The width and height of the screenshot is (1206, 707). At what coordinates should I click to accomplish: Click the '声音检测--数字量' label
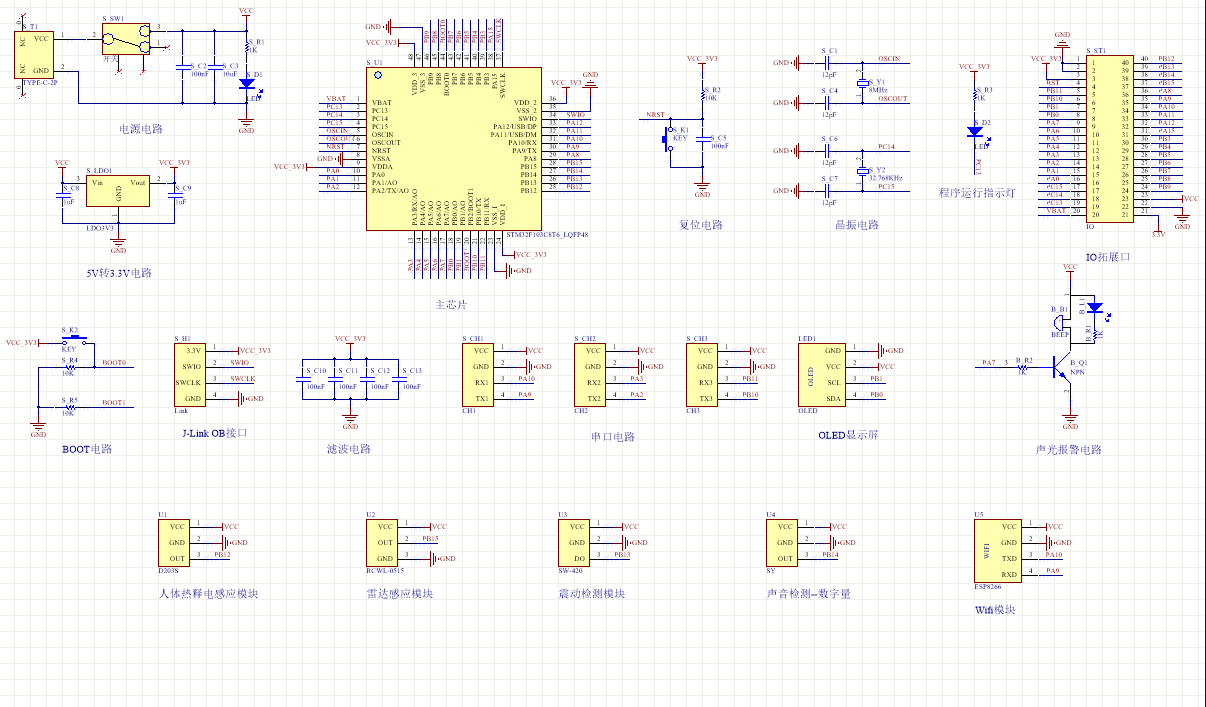coord(809,593)
